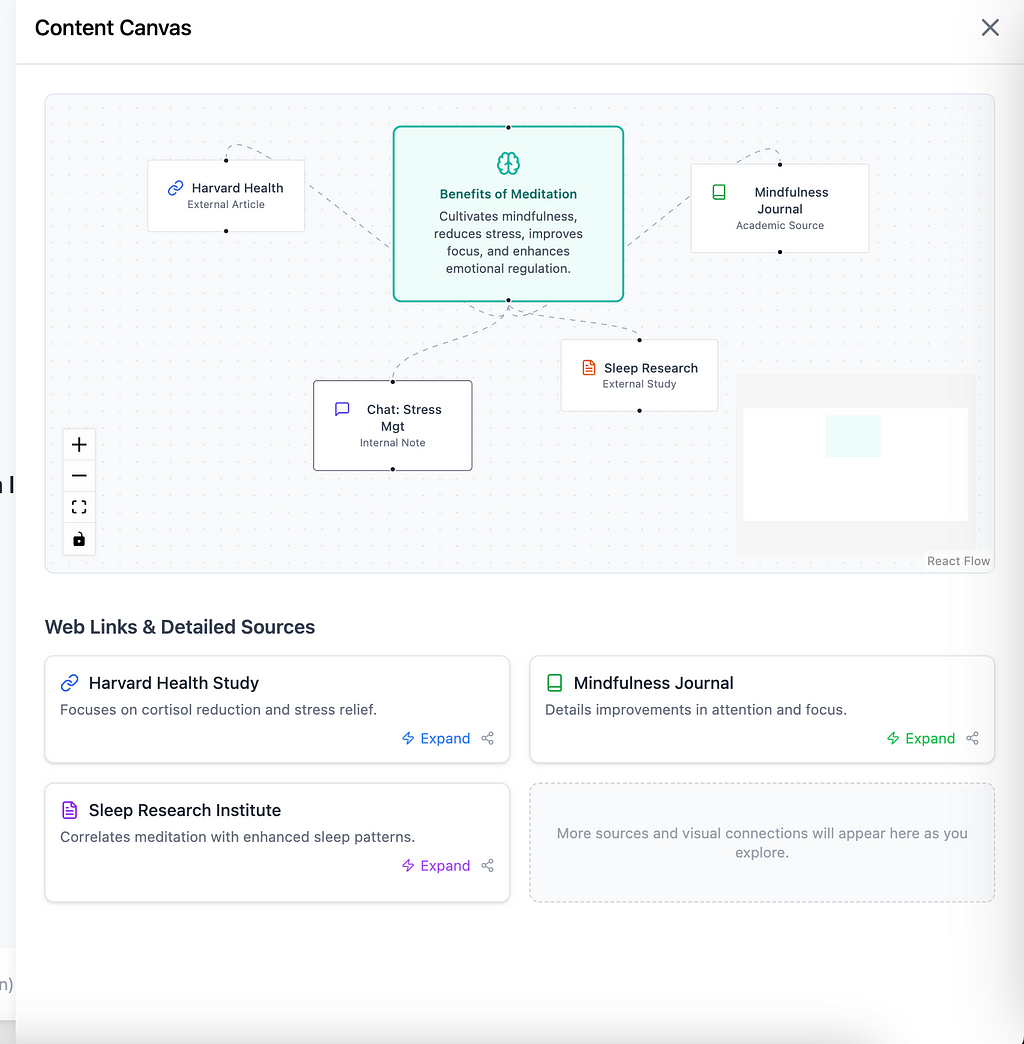The width and height of the screenshot is (1024, 1044).
Task: Click the top handle of Benefits of Meditation
Action: pos(508,127)
